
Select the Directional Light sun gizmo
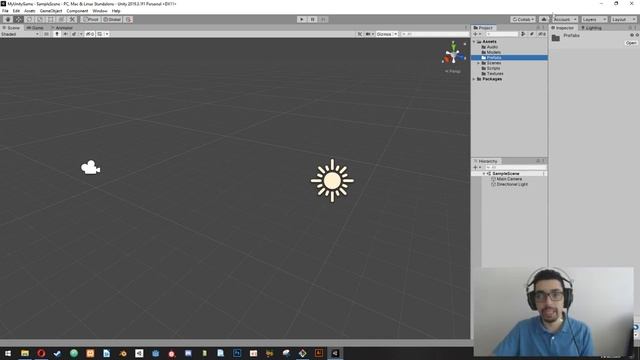[332, 180]
